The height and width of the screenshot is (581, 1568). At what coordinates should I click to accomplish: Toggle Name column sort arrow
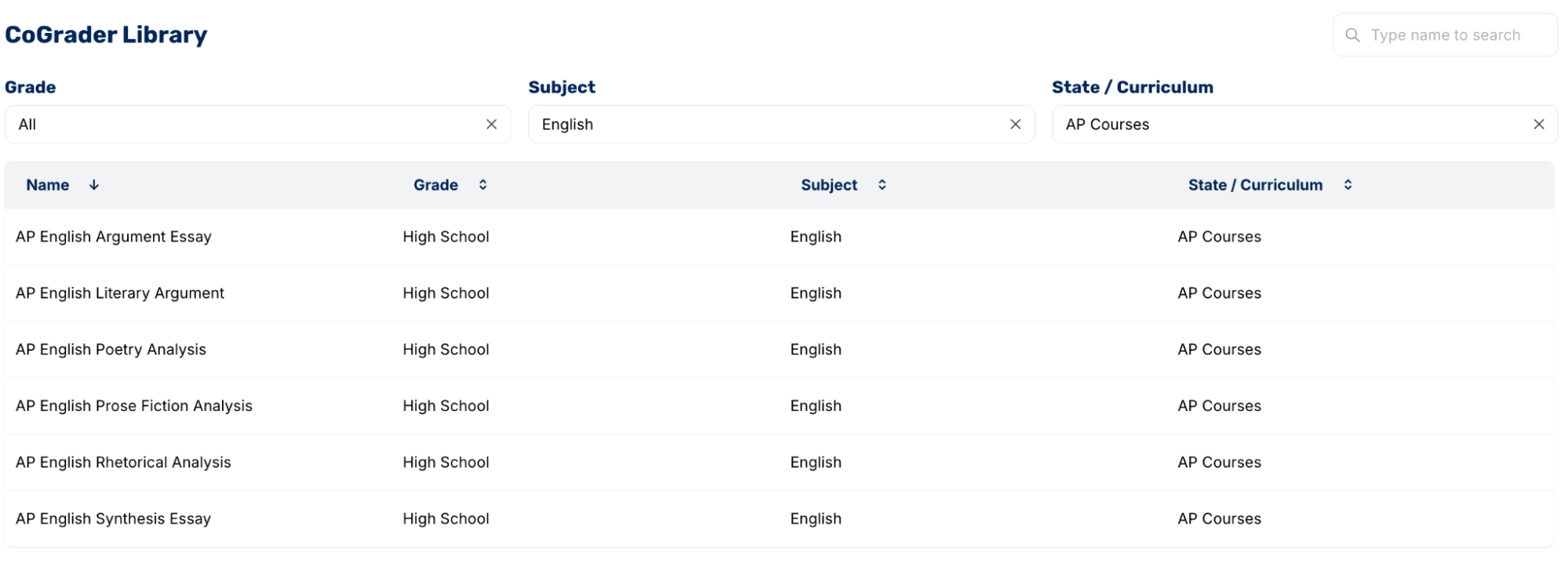point(94,185)
